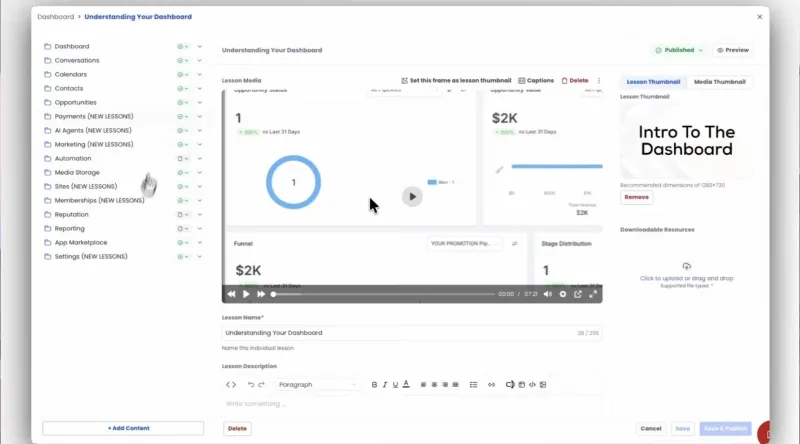Viewport: 800px width, 444px height.
Task: Open Reputation category draft status dropdown
Action: click(x=183, y=215)
